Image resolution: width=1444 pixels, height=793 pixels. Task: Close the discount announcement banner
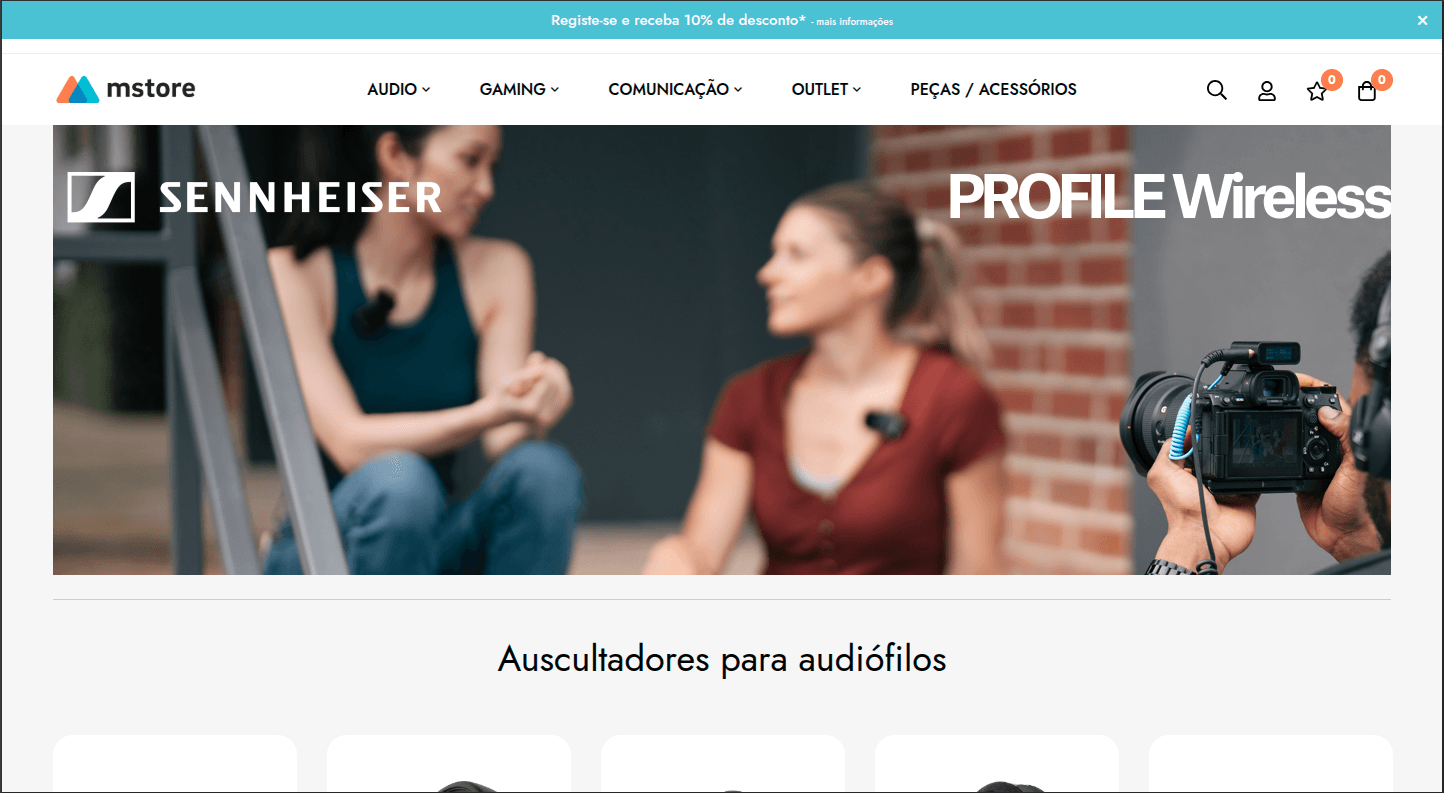(1422, 20)
